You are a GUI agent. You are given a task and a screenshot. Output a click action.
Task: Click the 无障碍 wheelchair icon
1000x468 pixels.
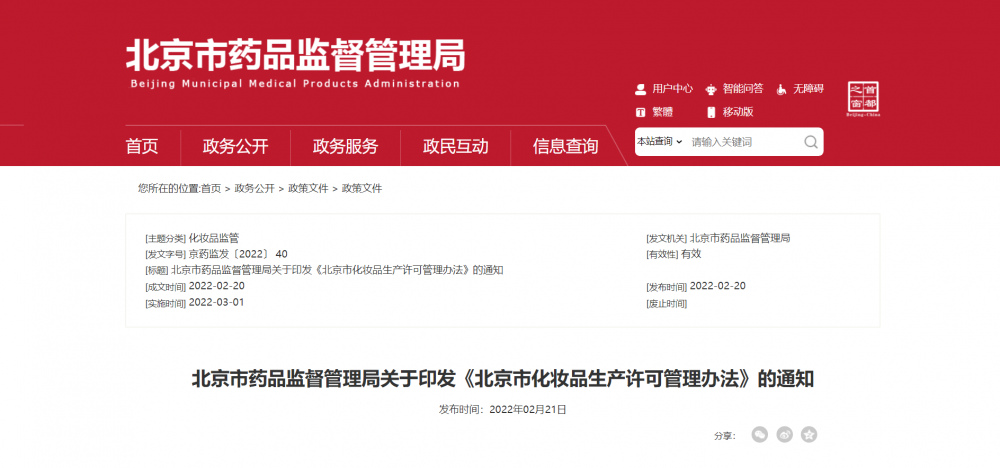coord(781,89)
